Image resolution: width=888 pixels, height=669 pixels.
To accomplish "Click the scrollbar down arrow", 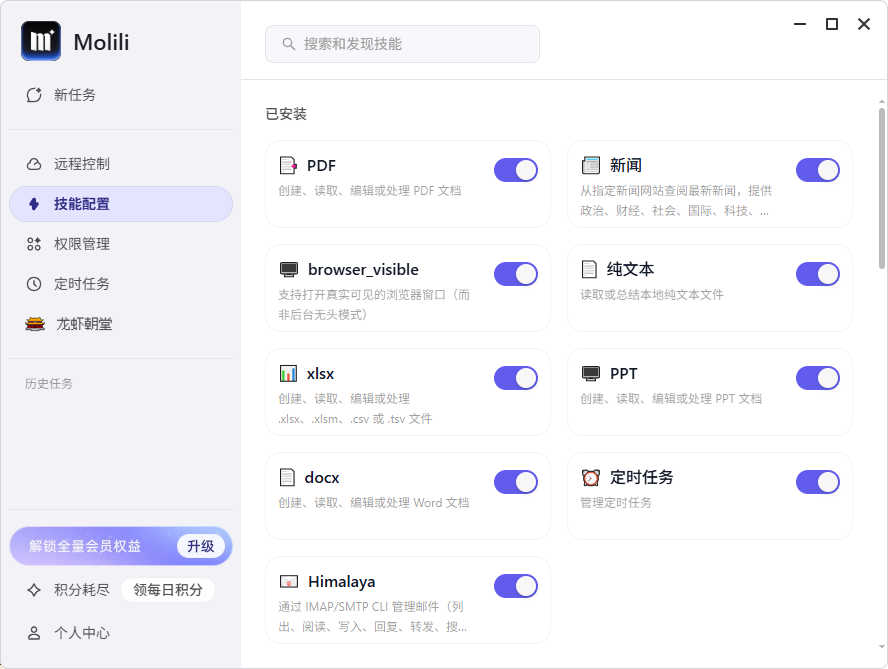I will coord(882,646).
